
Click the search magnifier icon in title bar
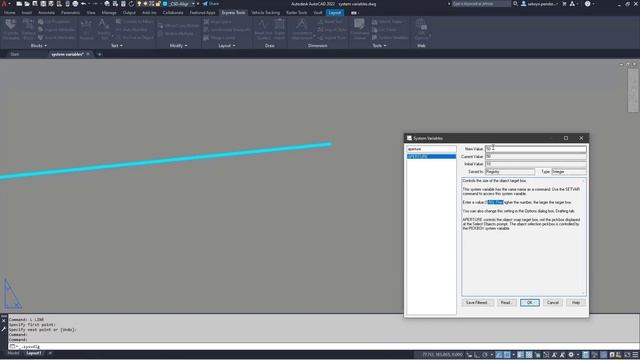pyautogui.click(x=516, y=4)
